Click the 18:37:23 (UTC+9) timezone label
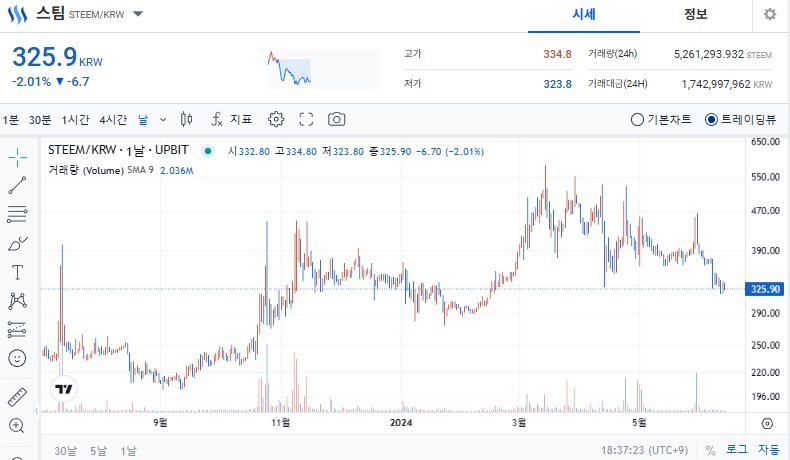Viewport: 790px width, 460px height. pos(644,450)
